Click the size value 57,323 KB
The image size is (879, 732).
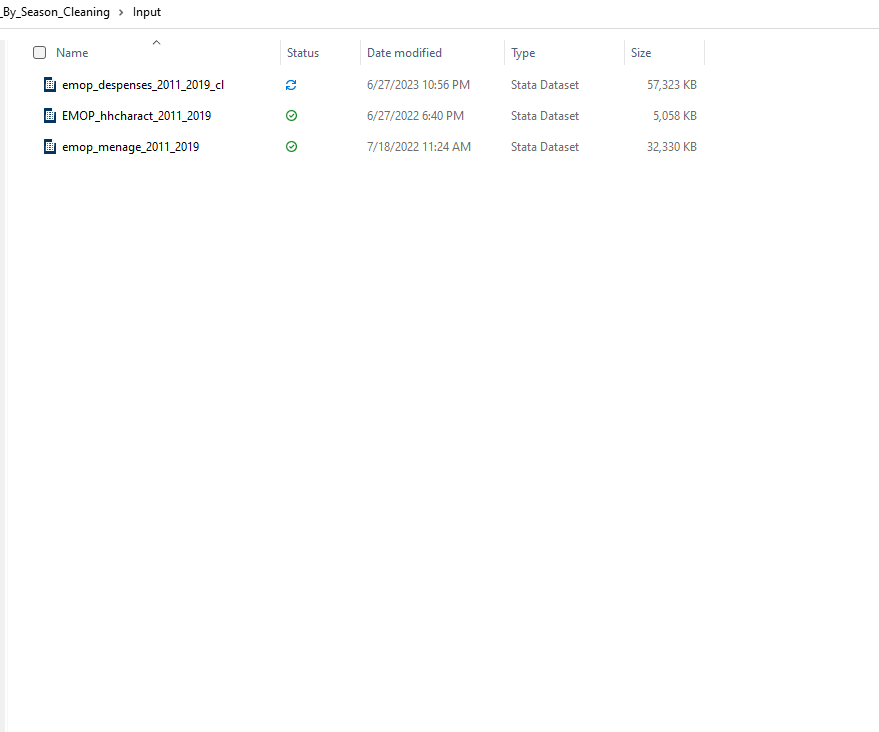click(x=672, y=85)
